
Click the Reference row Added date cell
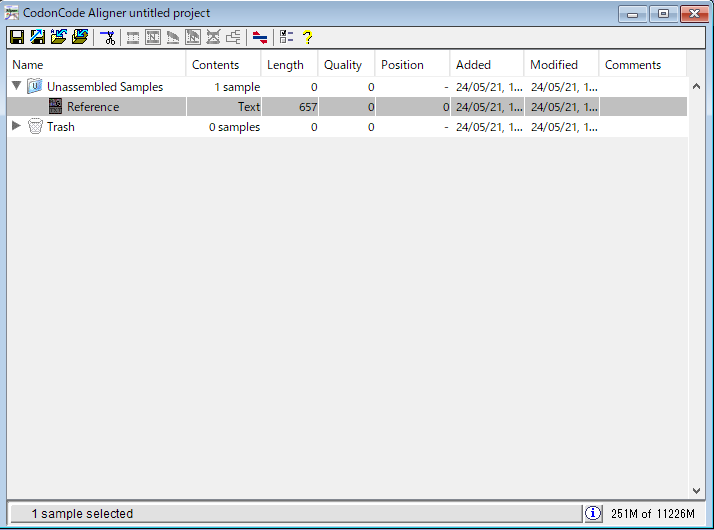(487, 107)
